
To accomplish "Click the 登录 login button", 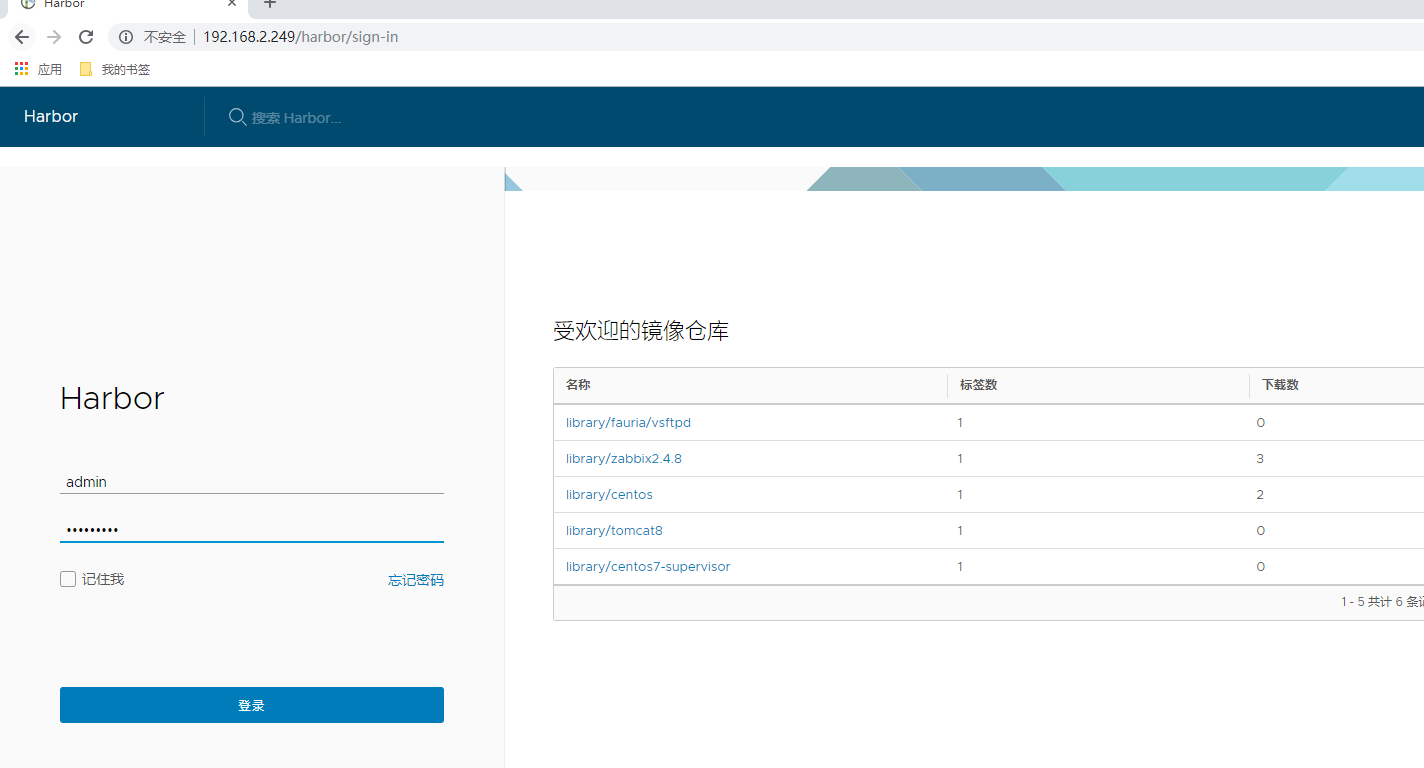I will (252, 705).
